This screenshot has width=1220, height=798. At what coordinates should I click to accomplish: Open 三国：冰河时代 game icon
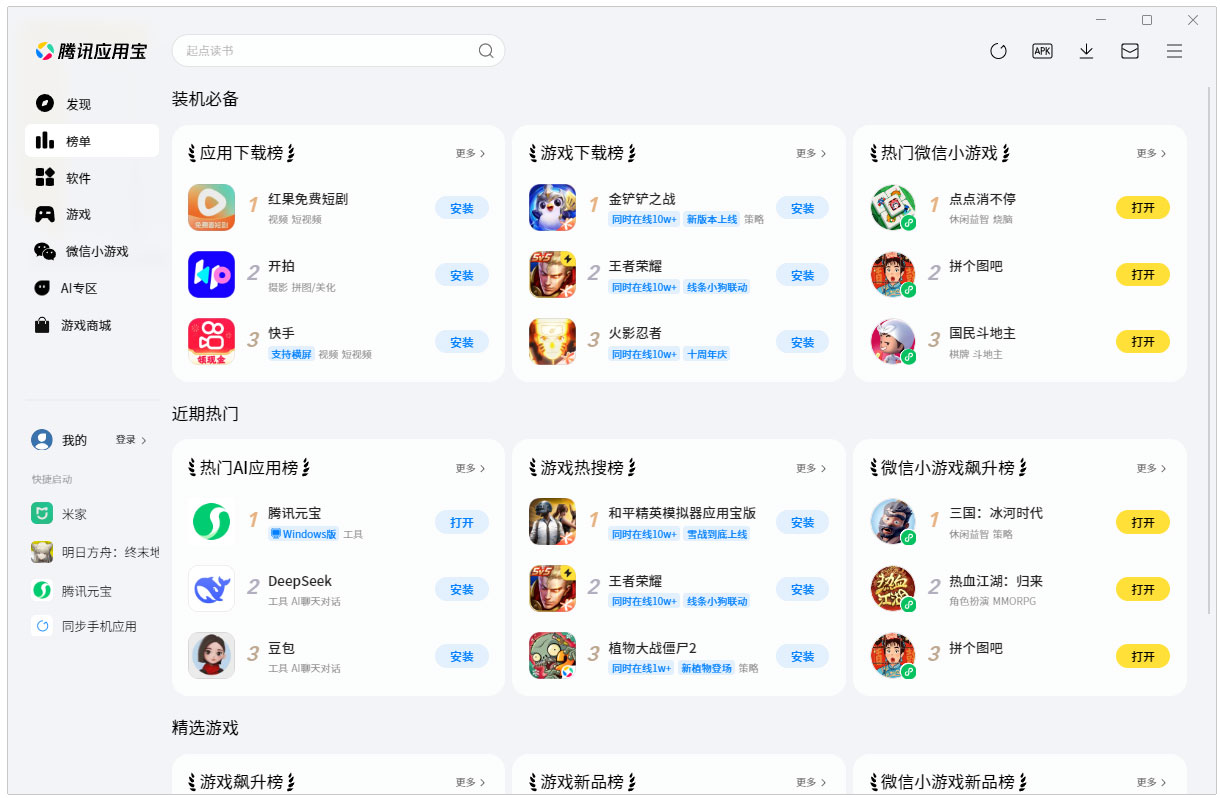[x=893, y=521]
